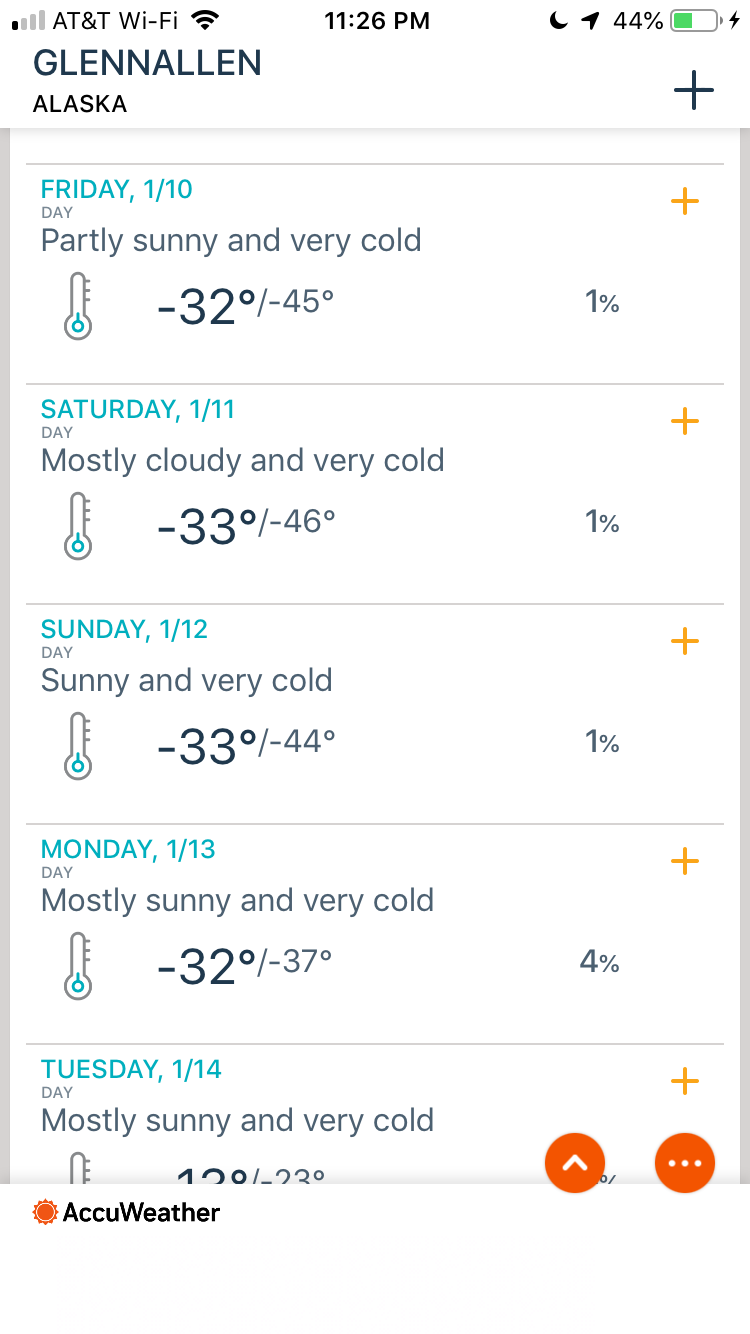Tap Monday's thermometer icon

(78, 966)
